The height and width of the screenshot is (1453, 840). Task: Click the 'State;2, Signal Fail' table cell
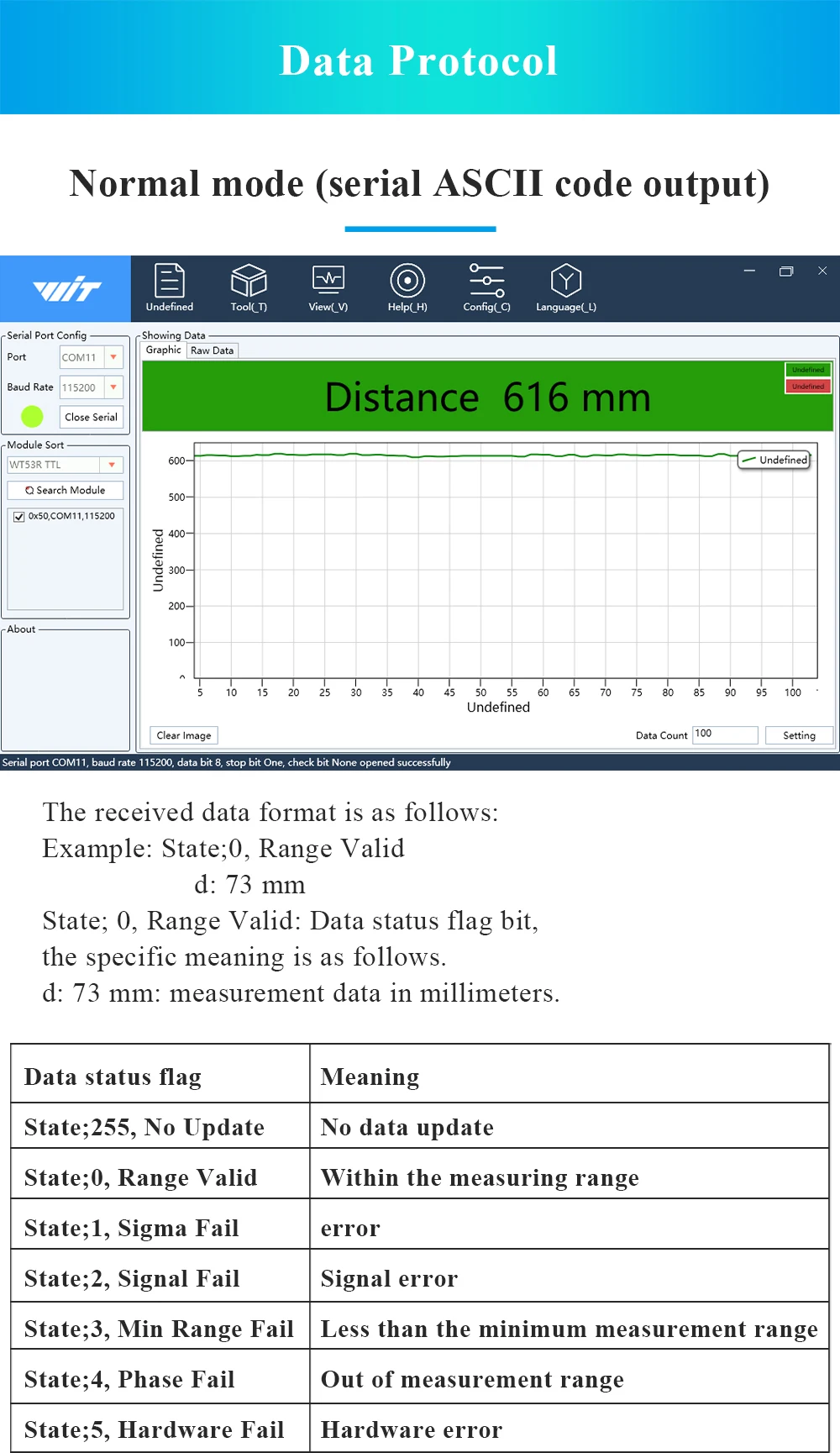pos(160,1277)
